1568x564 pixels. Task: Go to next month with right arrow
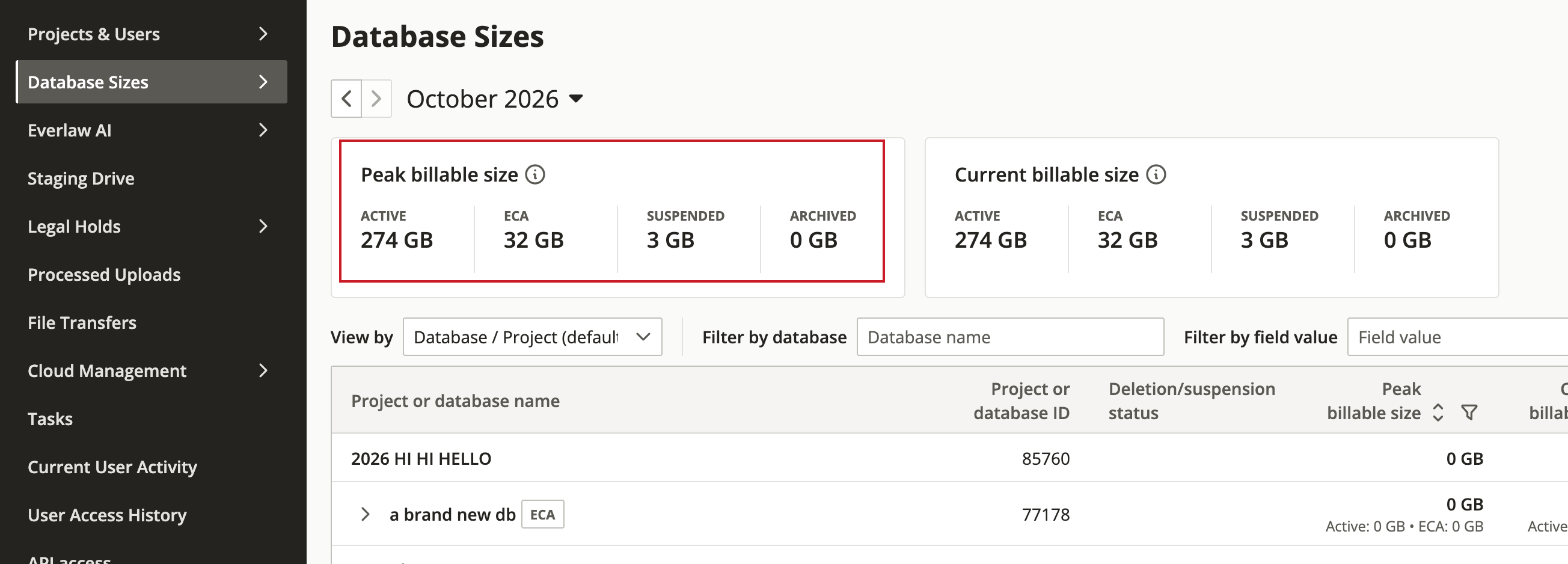376,99
